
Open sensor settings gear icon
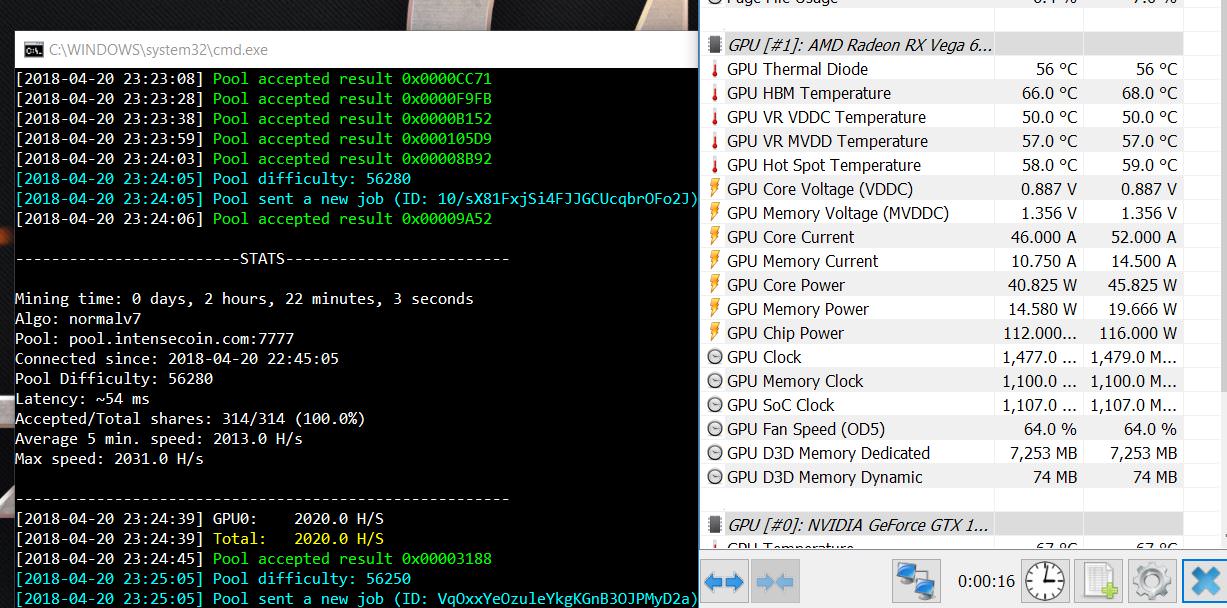point(1151,580)
